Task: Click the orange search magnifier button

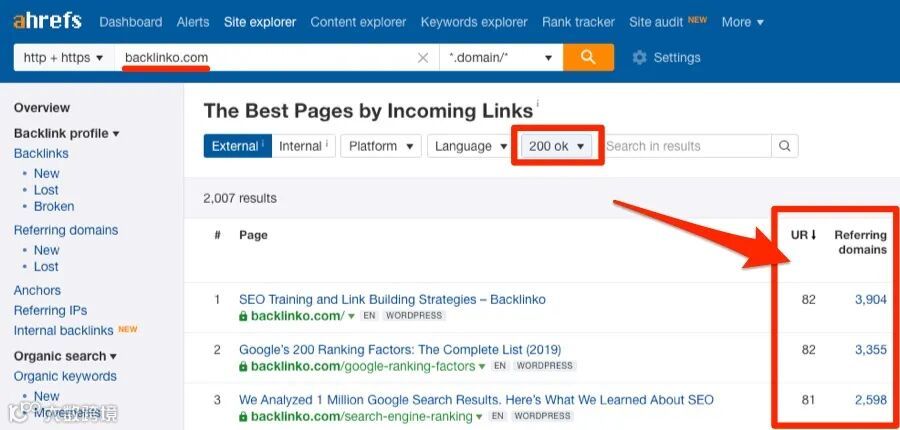Action: 588,57
